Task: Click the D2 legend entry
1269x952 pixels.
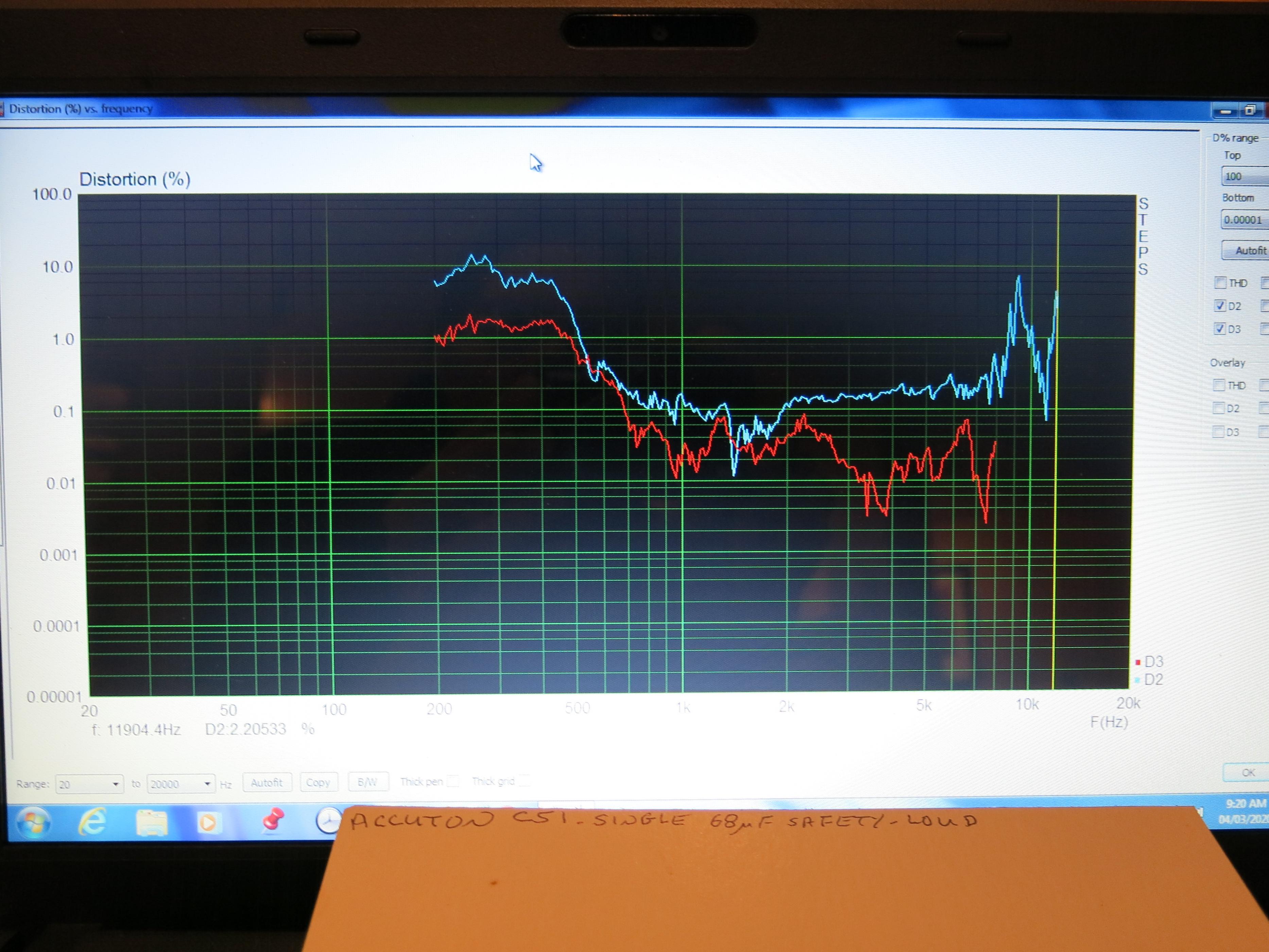Action: click(x=1149, y=679)
